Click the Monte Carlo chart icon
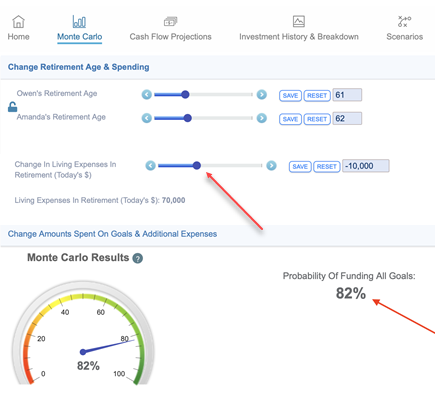Image resolution: width=435 pixels, height=398 pixels. (79, 22)
